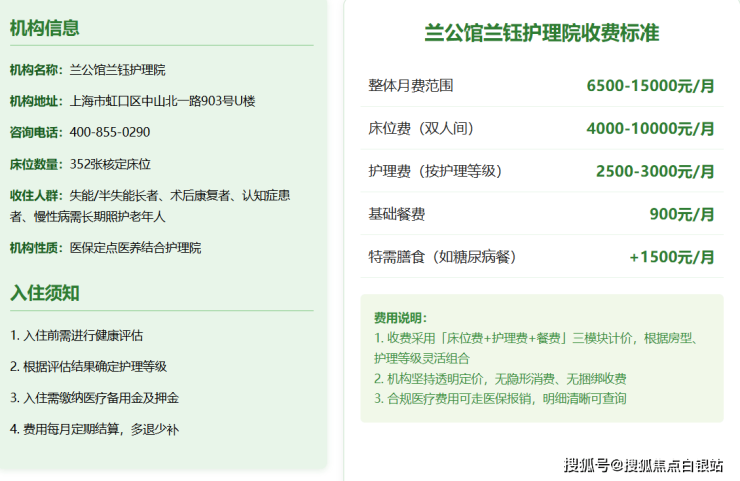Click the address 上海市虹口区中山北一路903号U楼
Screen dimensions: 740x481
(162, 101)
